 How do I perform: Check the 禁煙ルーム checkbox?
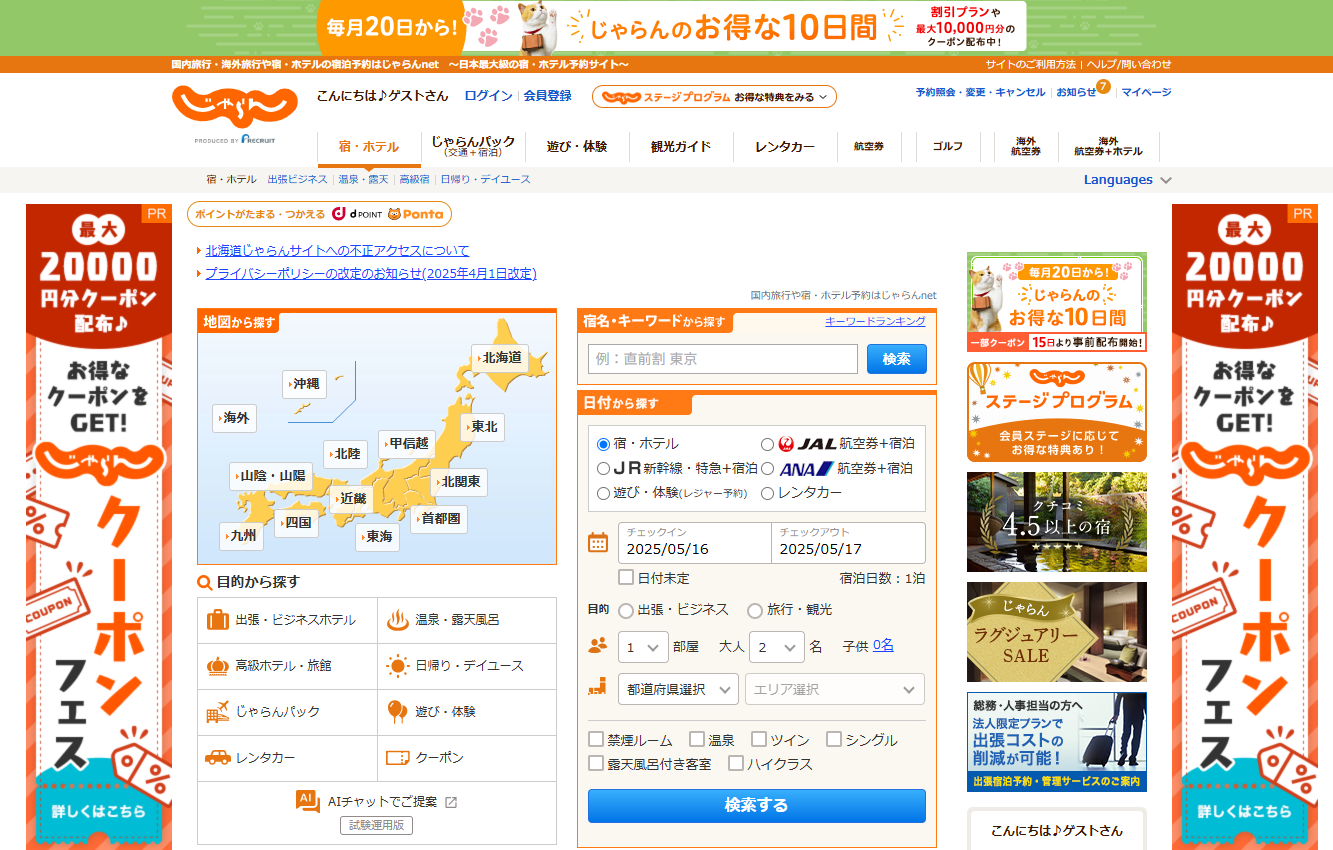[596, 739]
